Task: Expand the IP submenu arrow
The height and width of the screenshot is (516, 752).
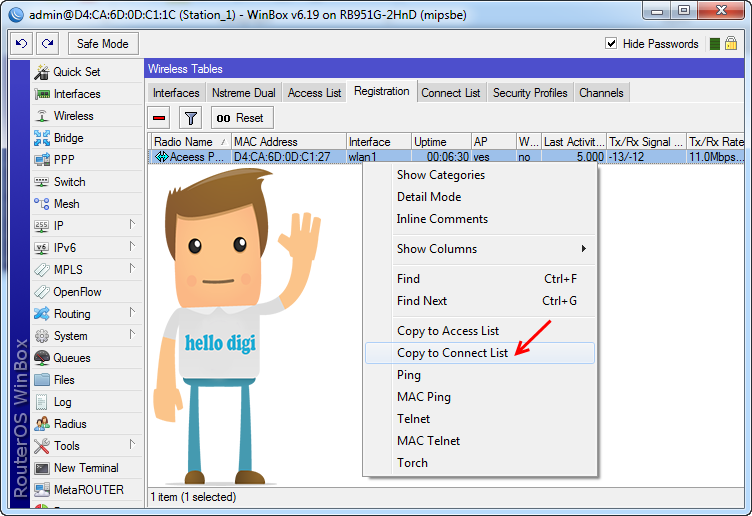Action: (132, 224)
